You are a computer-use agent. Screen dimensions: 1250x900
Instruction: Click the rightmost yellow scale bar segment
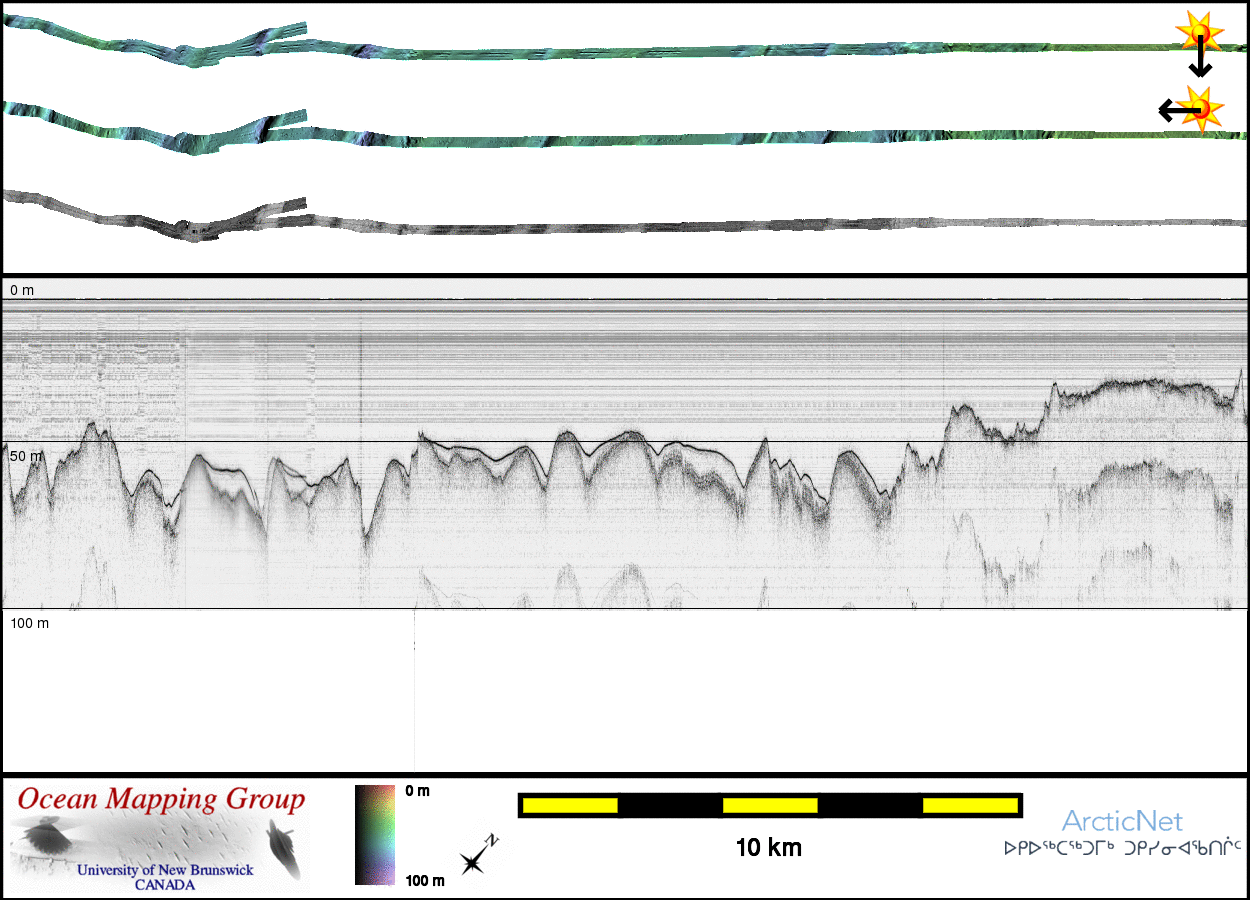[968, 805]
